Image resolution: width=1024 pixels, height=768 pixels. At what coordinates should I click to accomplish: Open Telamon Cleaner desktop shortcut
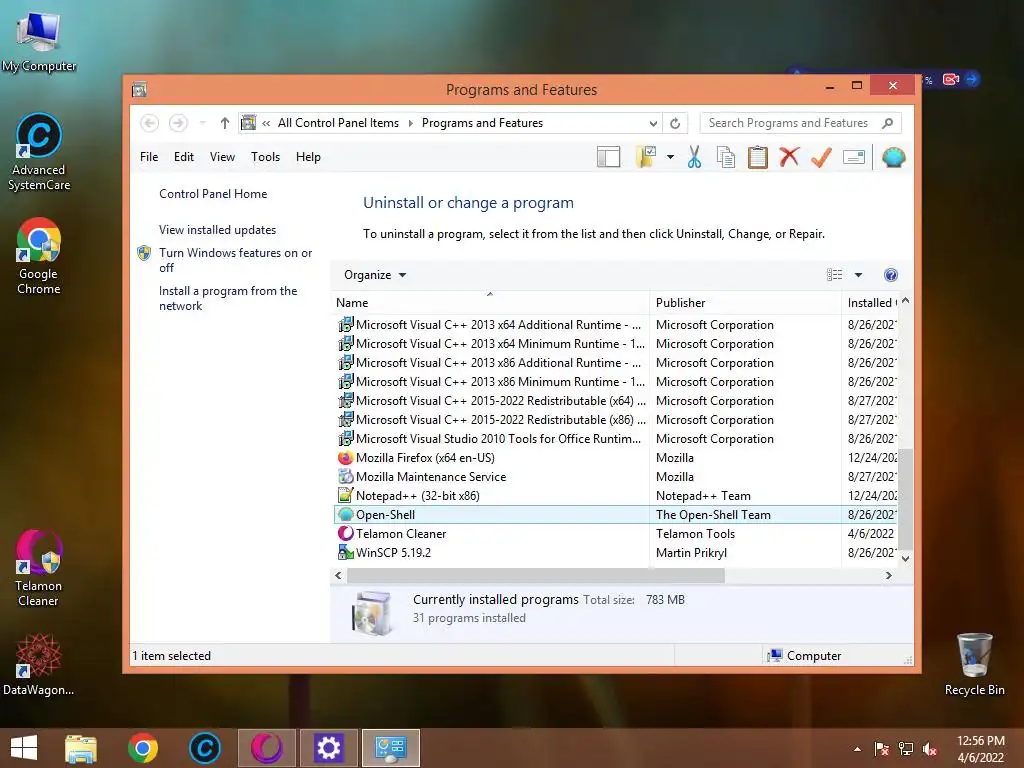[x=39, y=568]
